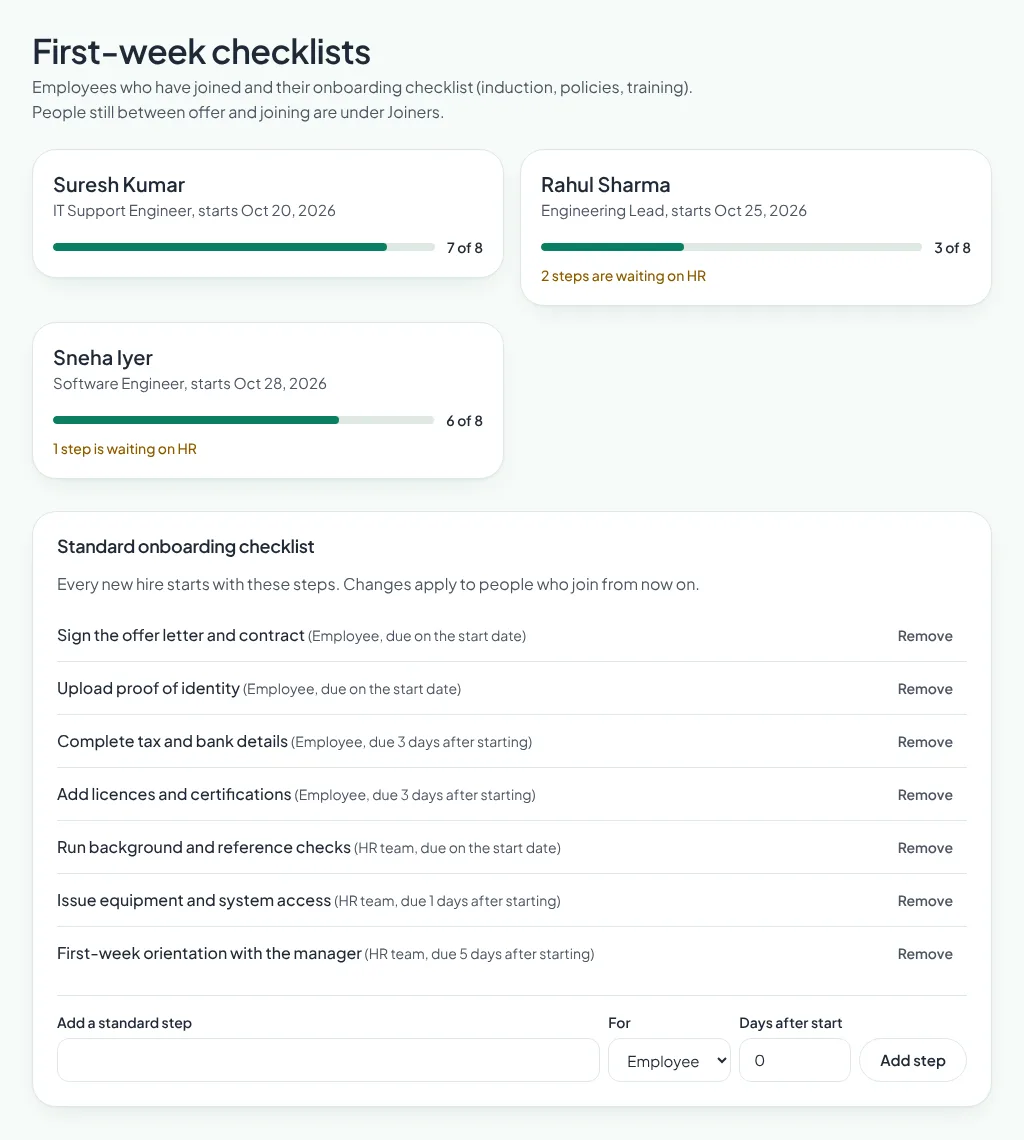Click 'Add licences and certifications' step text
Screen dimensions: 1024x1140
174,795
